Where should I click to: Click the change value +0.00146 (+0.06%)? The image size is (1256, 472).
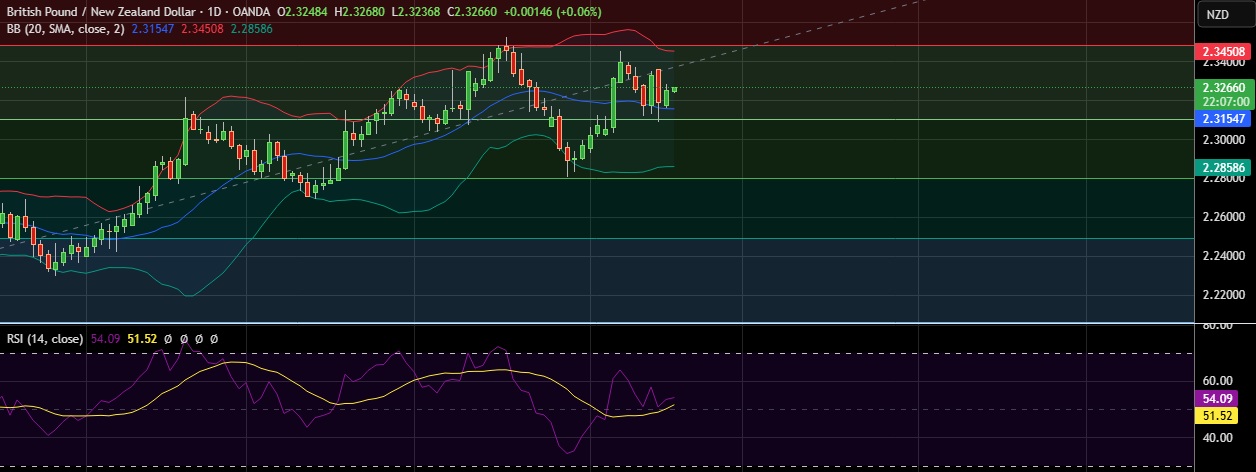(x=552, y=12)
